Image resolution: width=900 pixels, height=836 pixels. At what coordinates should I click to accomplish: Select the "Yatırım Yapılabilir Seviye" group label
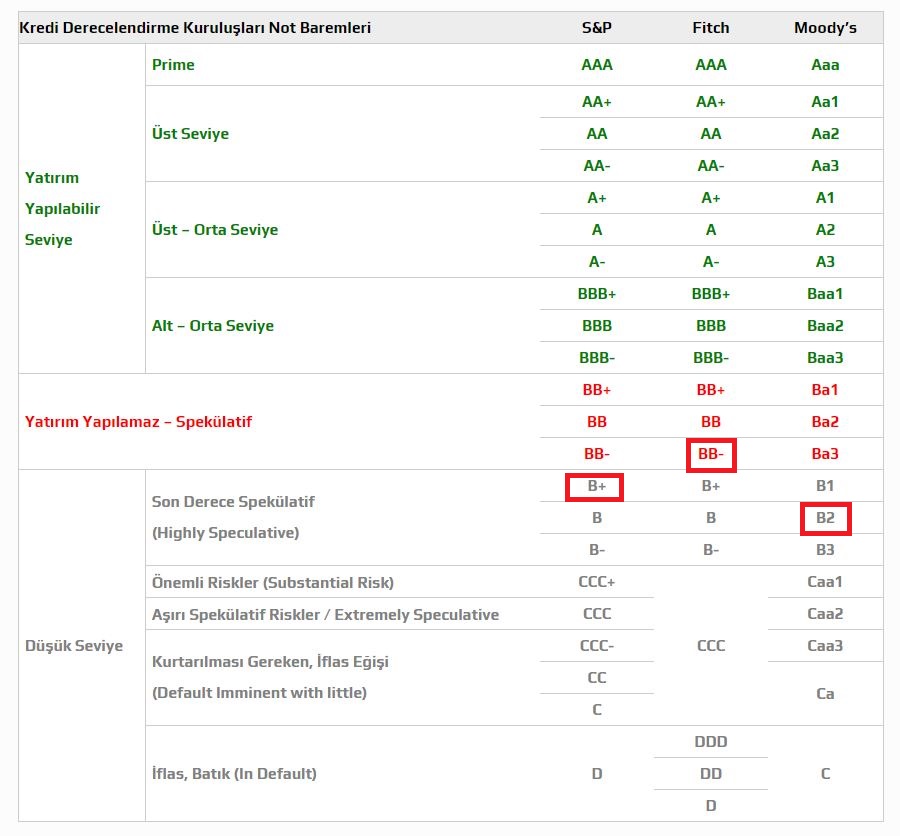[62, 208]
